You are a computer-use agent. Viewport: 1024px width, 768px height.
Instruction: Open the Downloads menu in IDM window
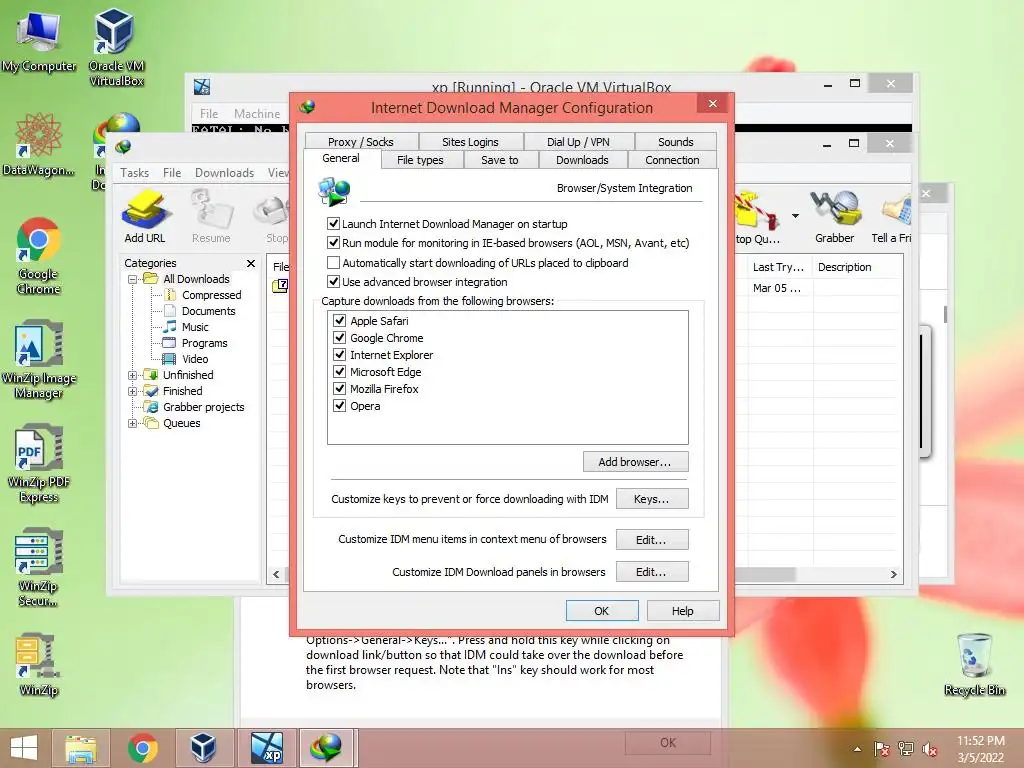[x=224, y=173]
